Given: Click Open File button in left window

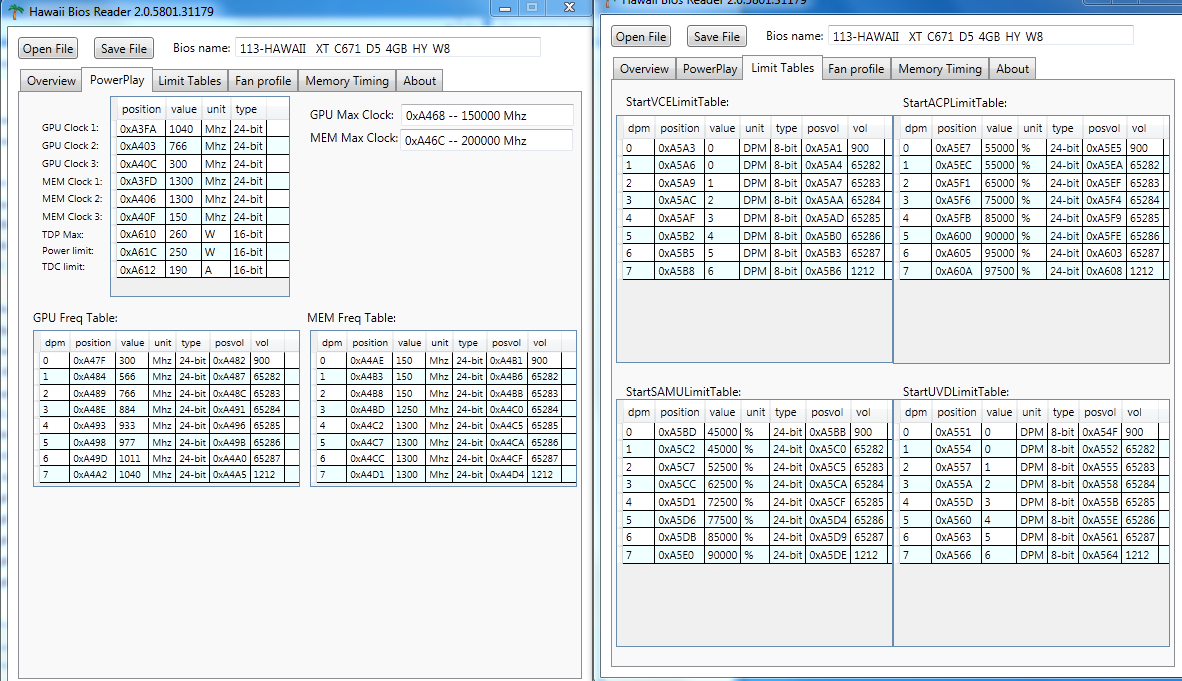Looking at the screenshot, I should point(48,48).
